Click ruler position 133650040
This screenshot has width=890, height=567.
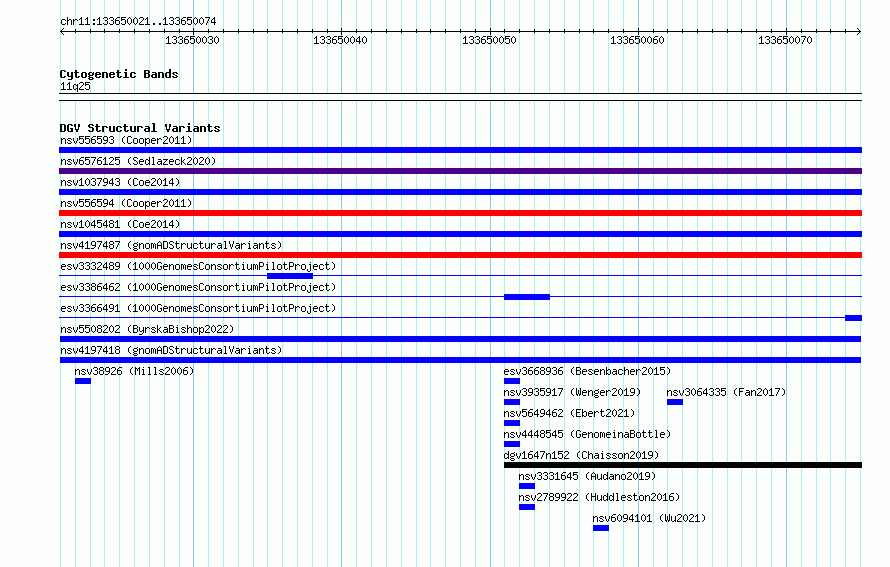(340, 40)
